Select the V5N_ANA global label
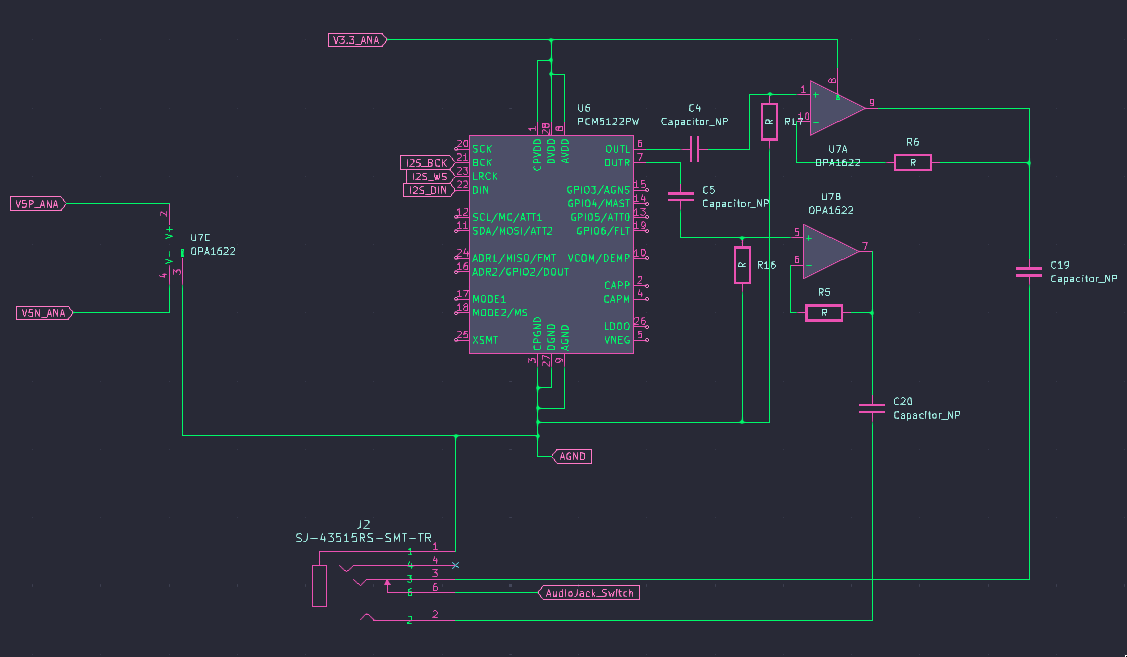Image resolution: width=1127 pixels, height=657 pixels. 45,313
